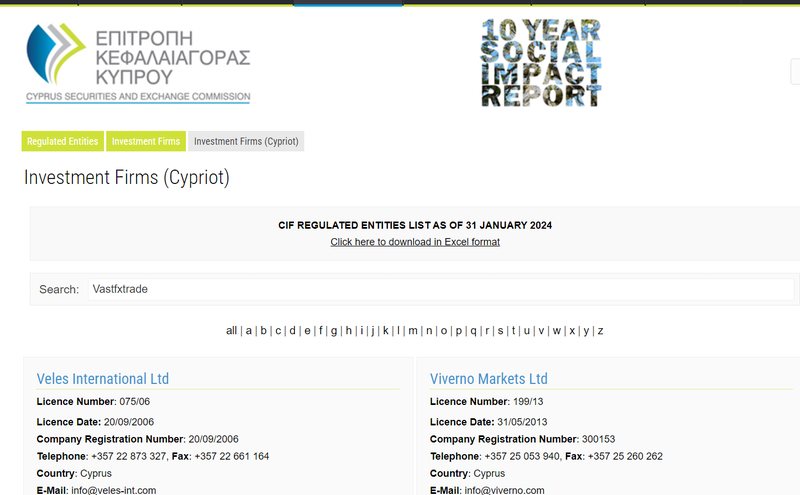The height and width of the screenshot is (495, 800).
Task: Click Veles licence number 075/06
Action: (135, 402)
